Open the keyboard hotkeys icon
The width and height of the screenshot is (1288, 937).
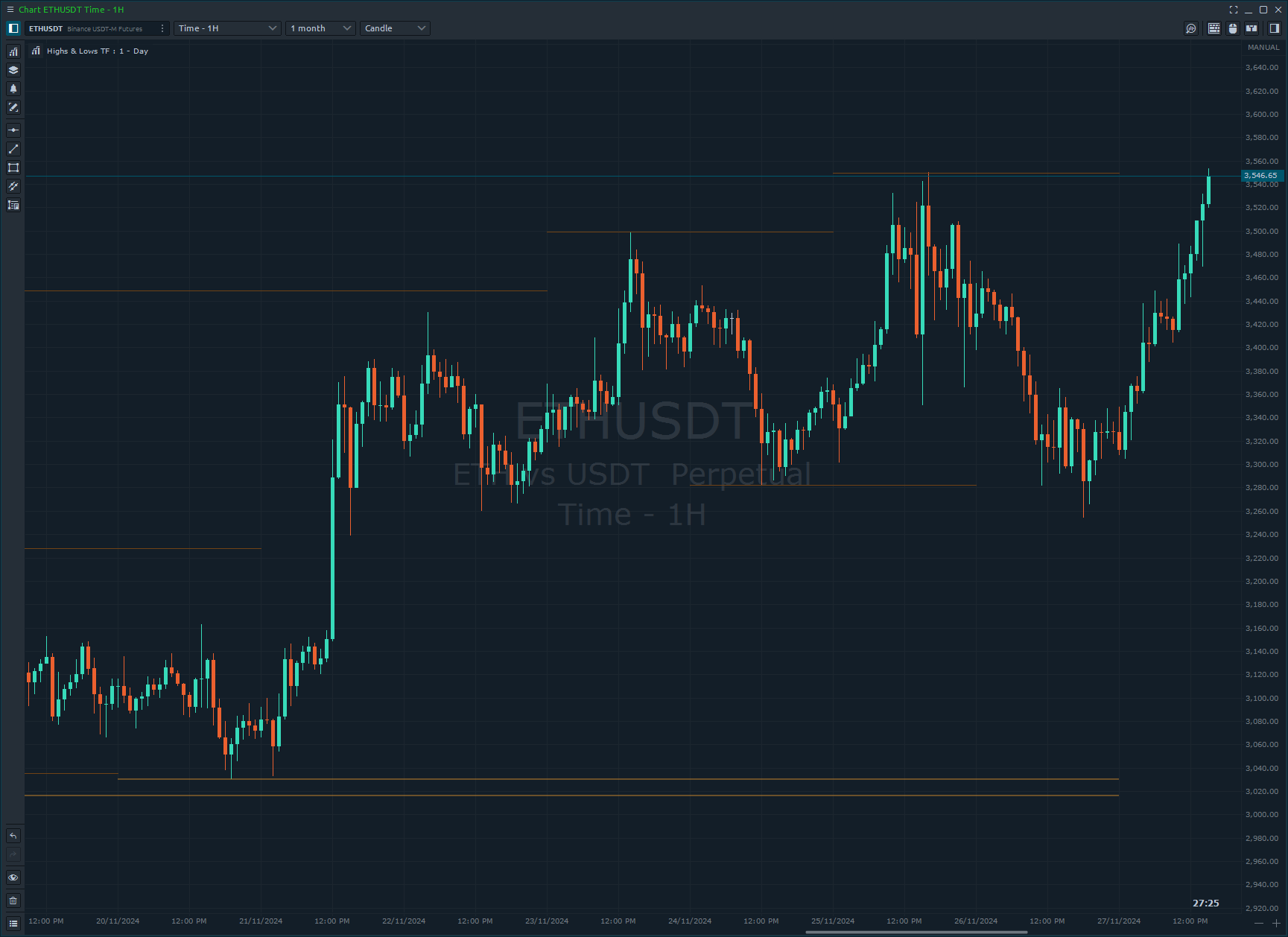pyautogui.click(x=1214, y=28)
